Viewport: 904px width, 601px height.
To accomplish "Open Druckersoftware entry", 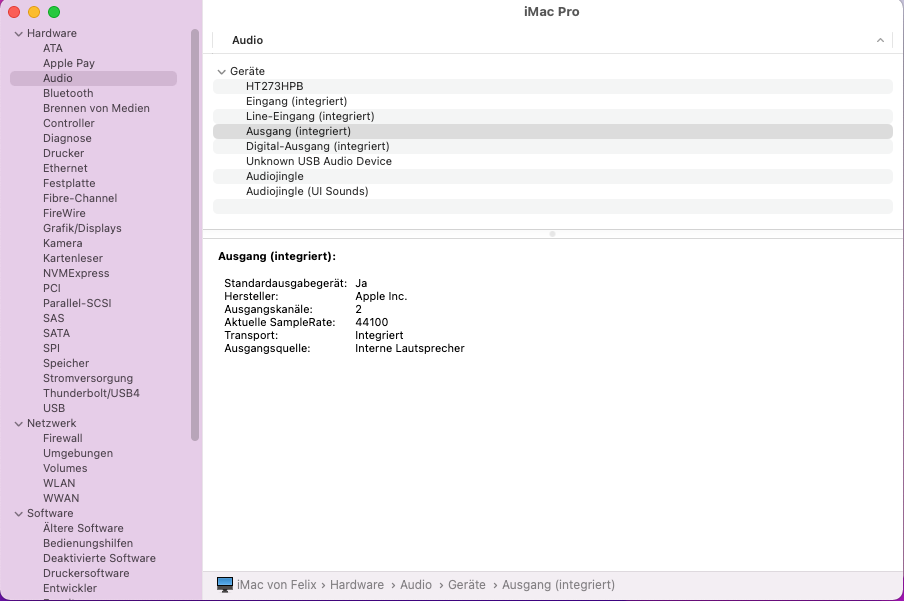I will point(86,573).
